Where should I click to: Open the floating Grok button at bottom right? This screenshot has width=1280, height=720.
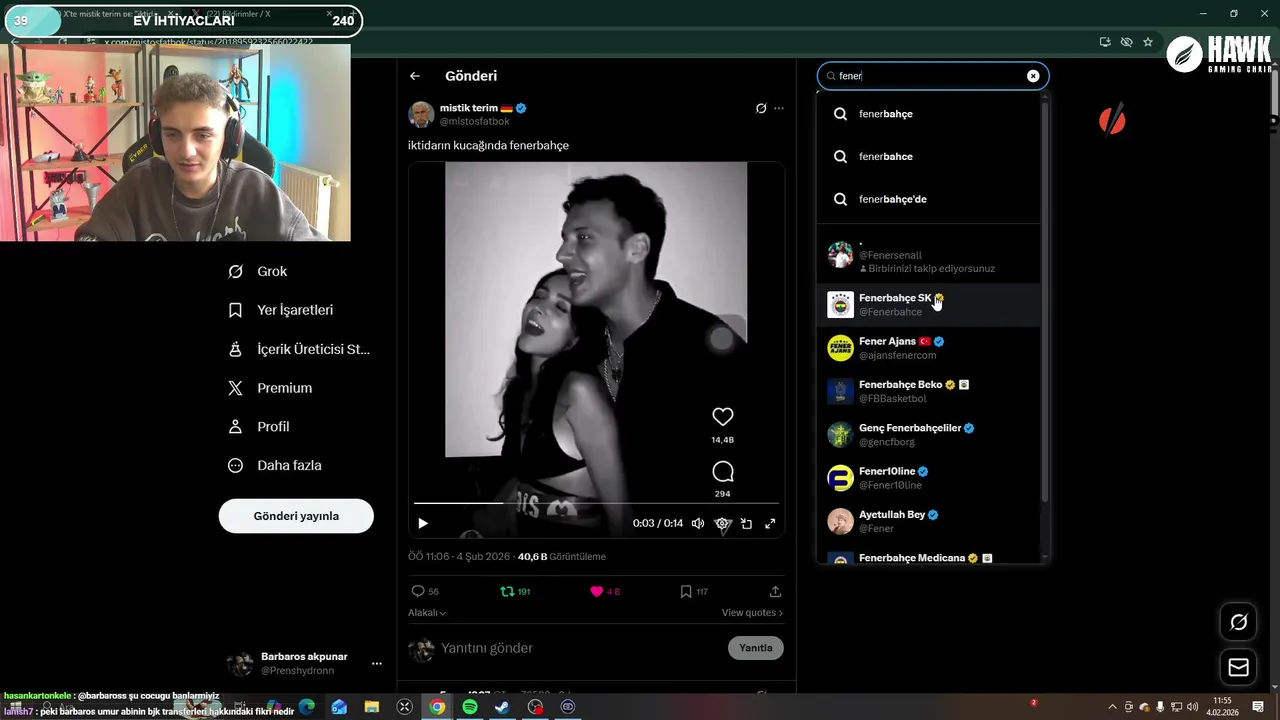[x=1239, y=622]
